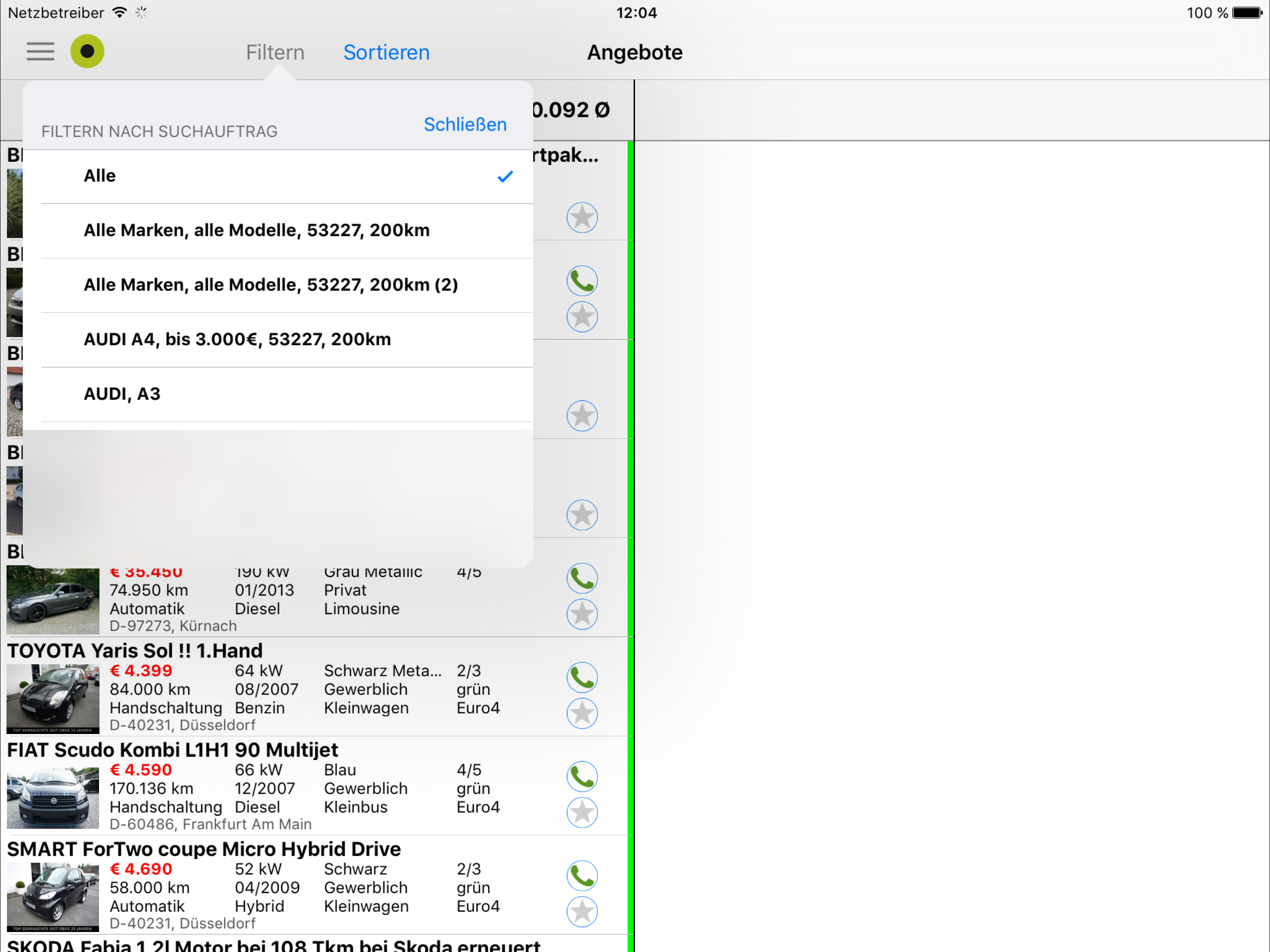
Task: Open the grey sedan thumbnail from Kürnach
Action: pyautogui.click(x=53, y=601)
